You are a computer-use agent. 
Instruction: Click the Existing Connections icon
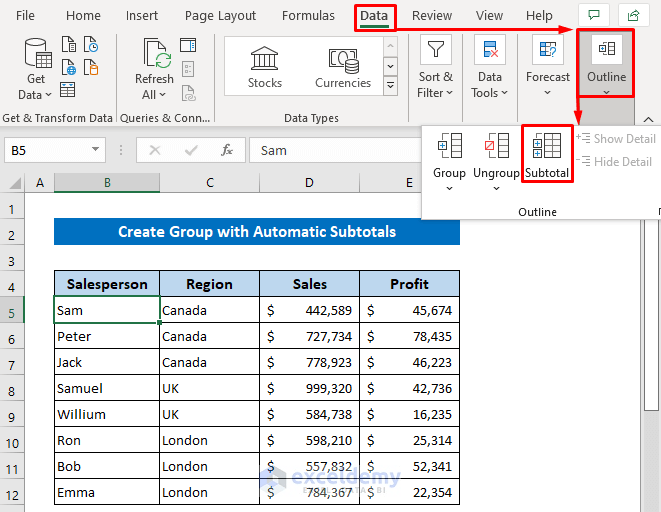click(x=91, y=67)
